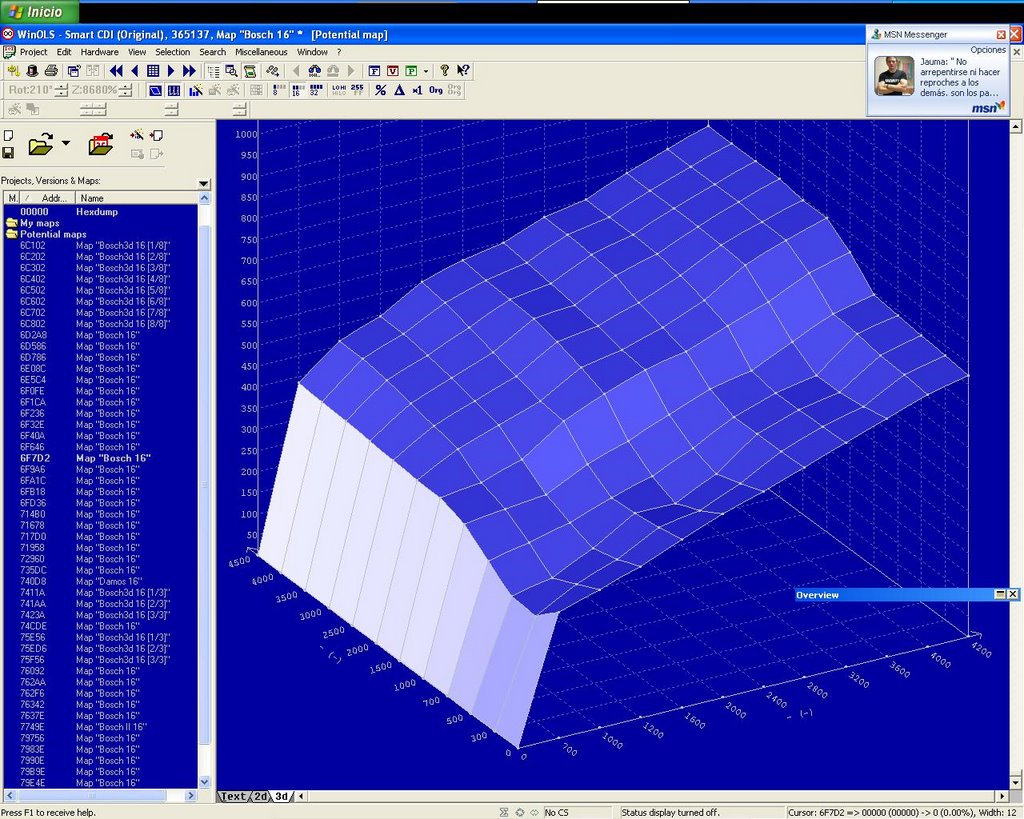This screenshot has height=819, width=1024.
Task: Toggle LoHi byte order
Action: click(339, 90)
